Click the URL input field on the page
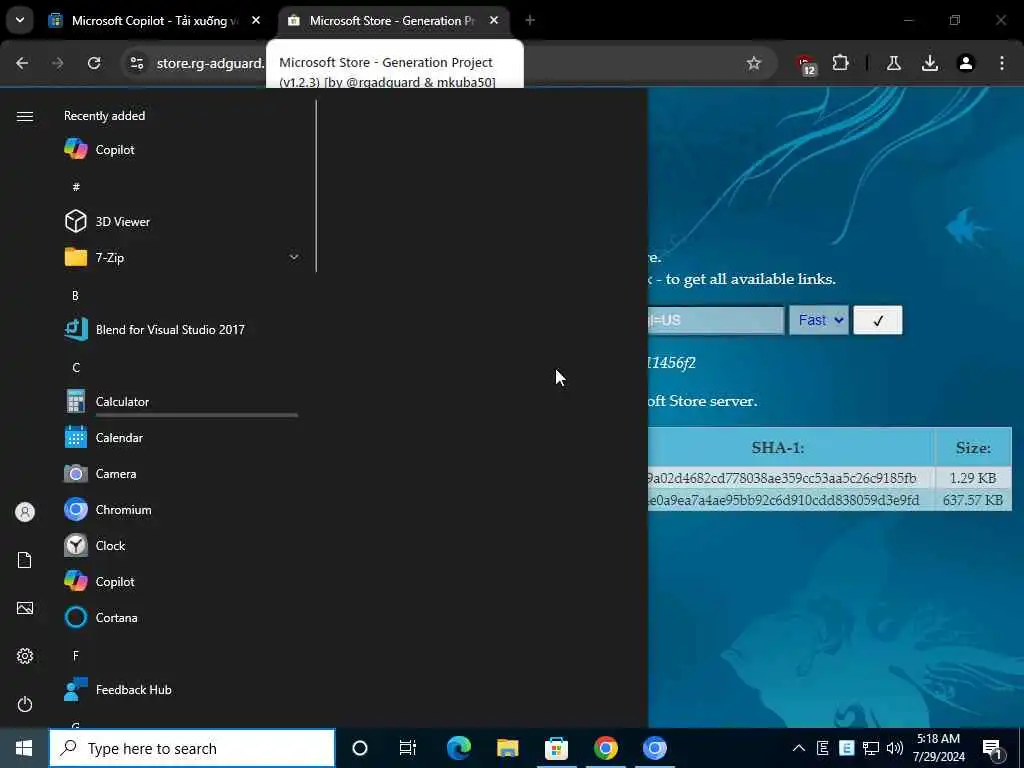 coord(716,320)
